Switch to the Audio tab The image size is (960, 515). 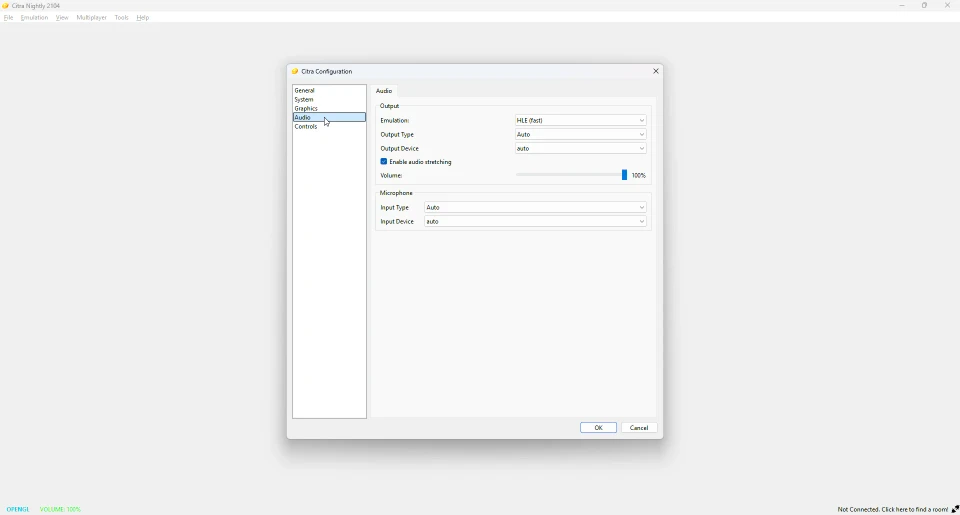pos(384,91)
